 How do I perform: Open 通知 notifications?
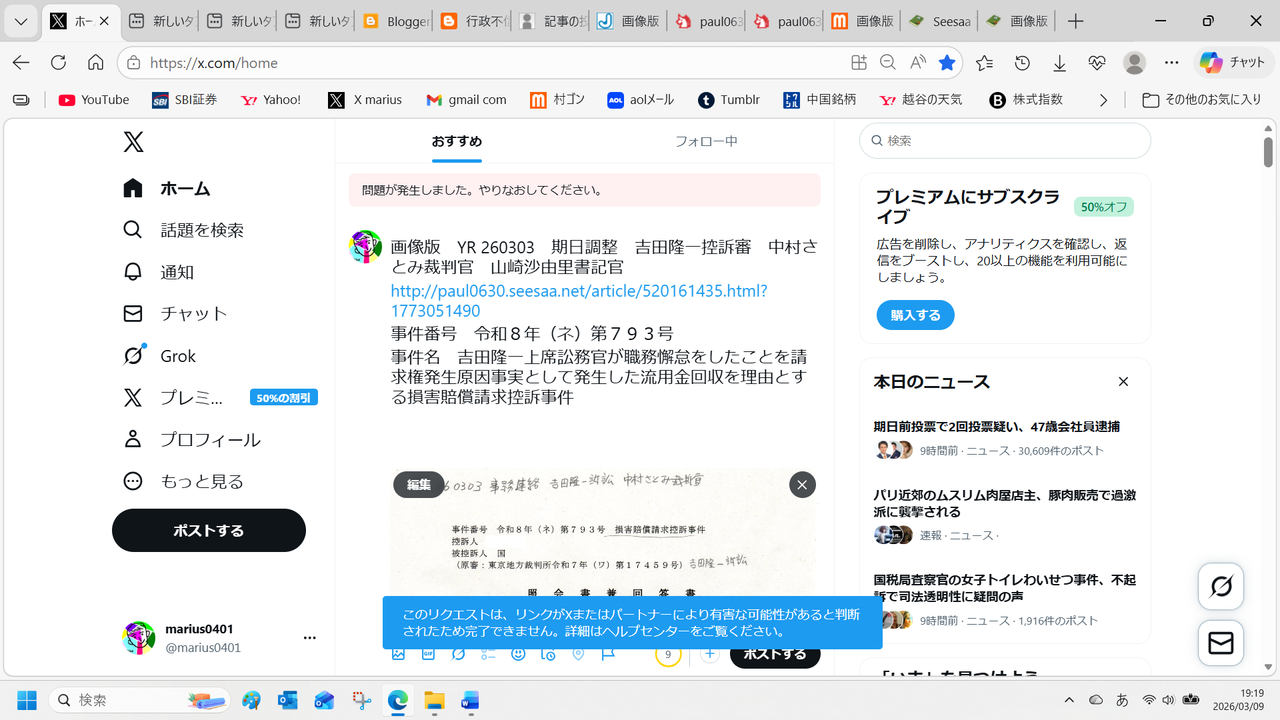pyautogui.click(x=158, y=272)
